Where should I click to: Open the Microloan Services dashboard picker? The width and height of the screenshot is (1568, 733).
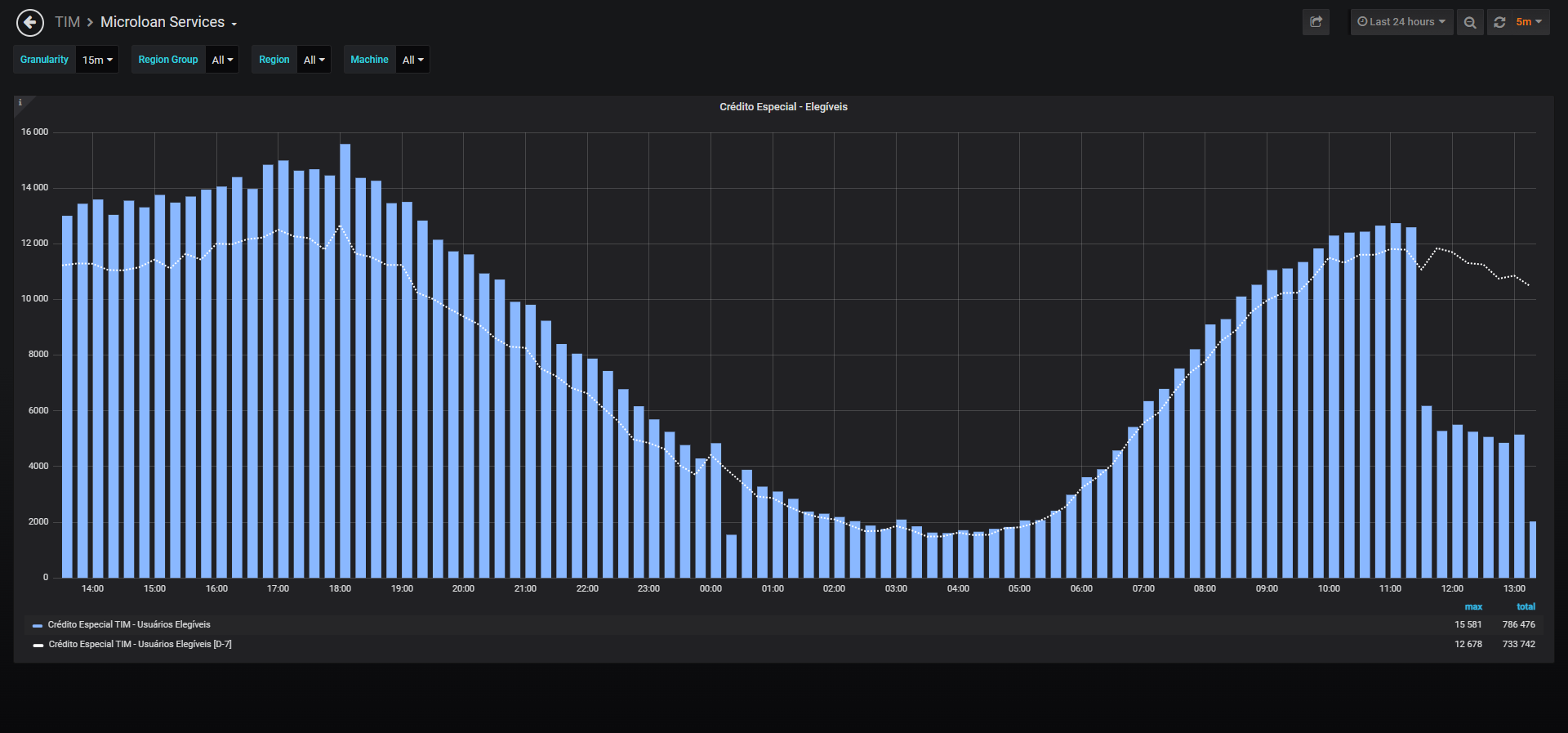coord(168,22)
